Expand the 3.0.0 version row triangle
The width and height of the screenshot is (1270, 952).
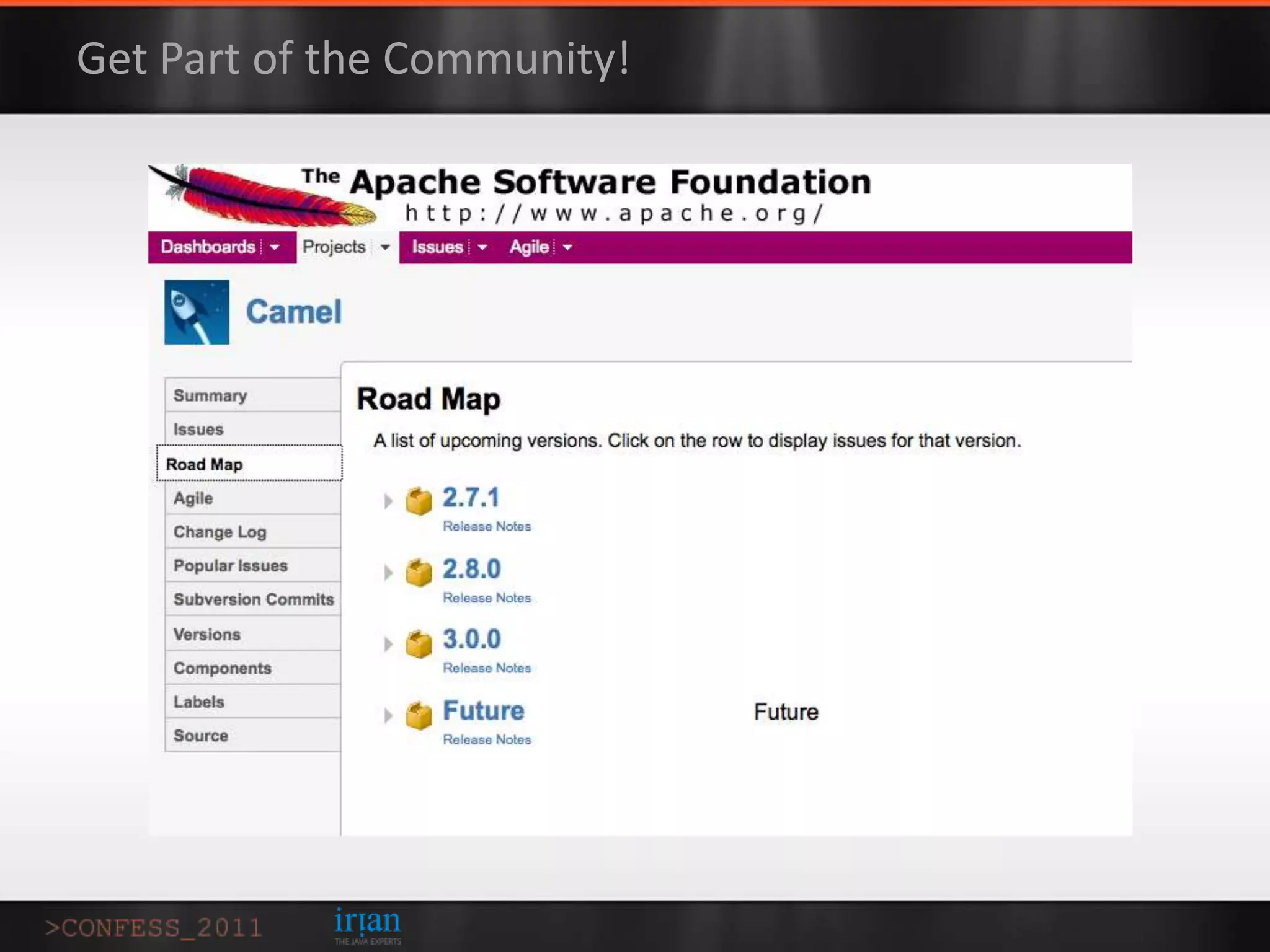pyautogui.click(x=388, y=644)
